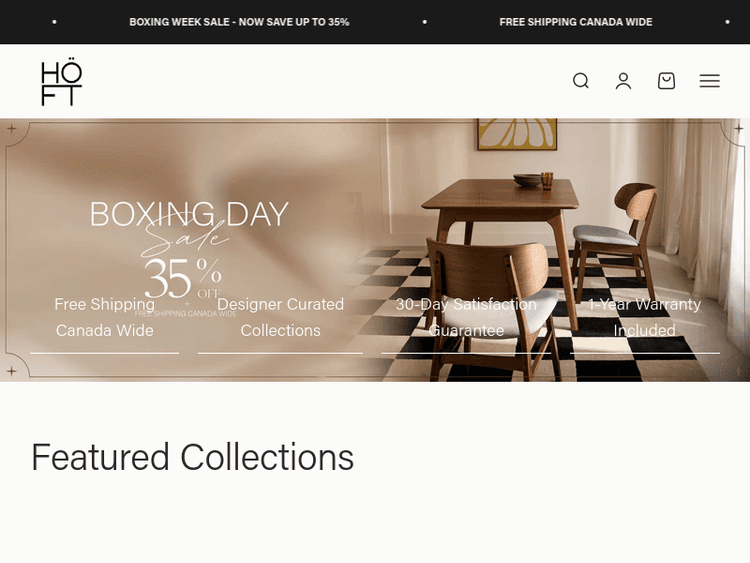
Task: Click the Boxing Week Sale announcement
Action: point(239,22)
